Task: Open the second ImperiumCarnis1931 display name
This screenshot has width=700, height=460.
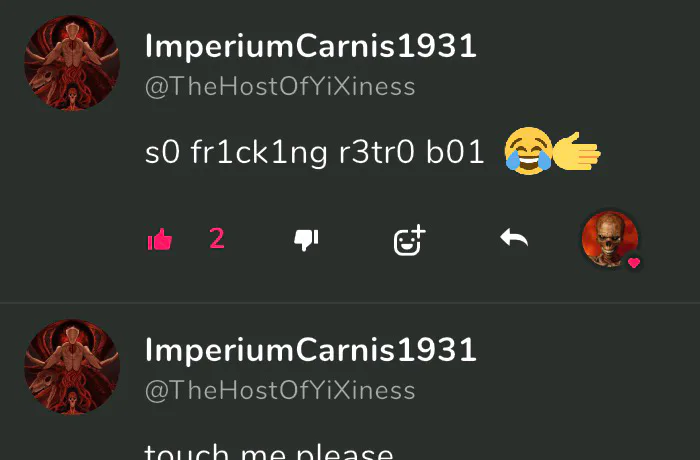Action: click(x=311, y=350)
